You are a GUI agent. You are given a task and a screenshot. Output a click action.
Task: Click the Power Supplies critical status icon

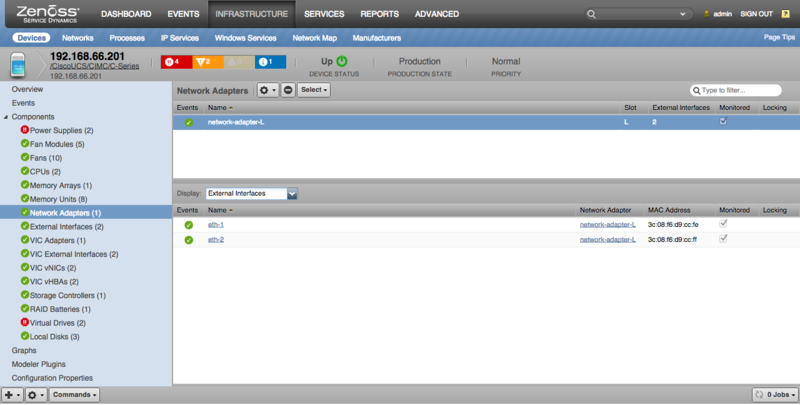[x=24, y=130]
